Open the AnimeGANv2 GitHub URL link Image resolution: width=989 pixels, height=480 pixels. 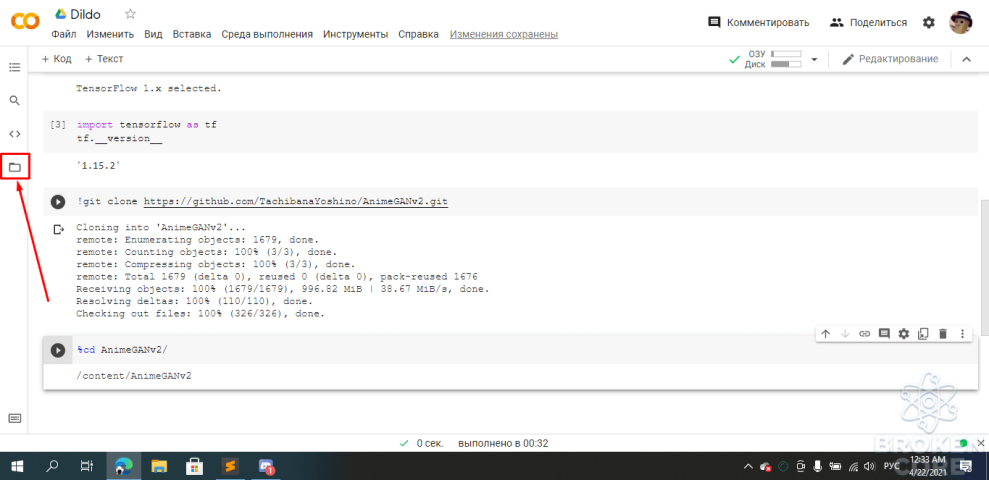[x=296, y=202]
